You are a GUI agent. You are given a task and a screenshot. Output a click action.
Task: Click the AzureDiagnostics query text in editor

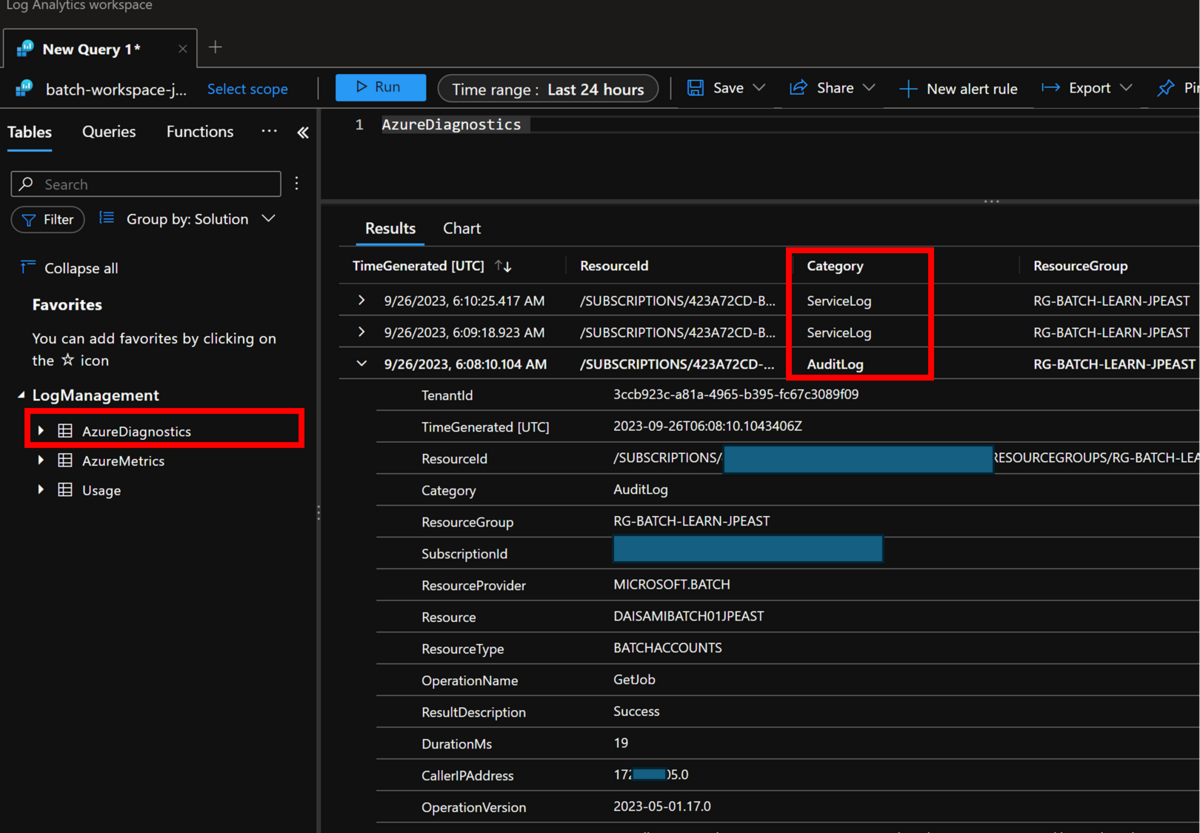pos(451,125)
